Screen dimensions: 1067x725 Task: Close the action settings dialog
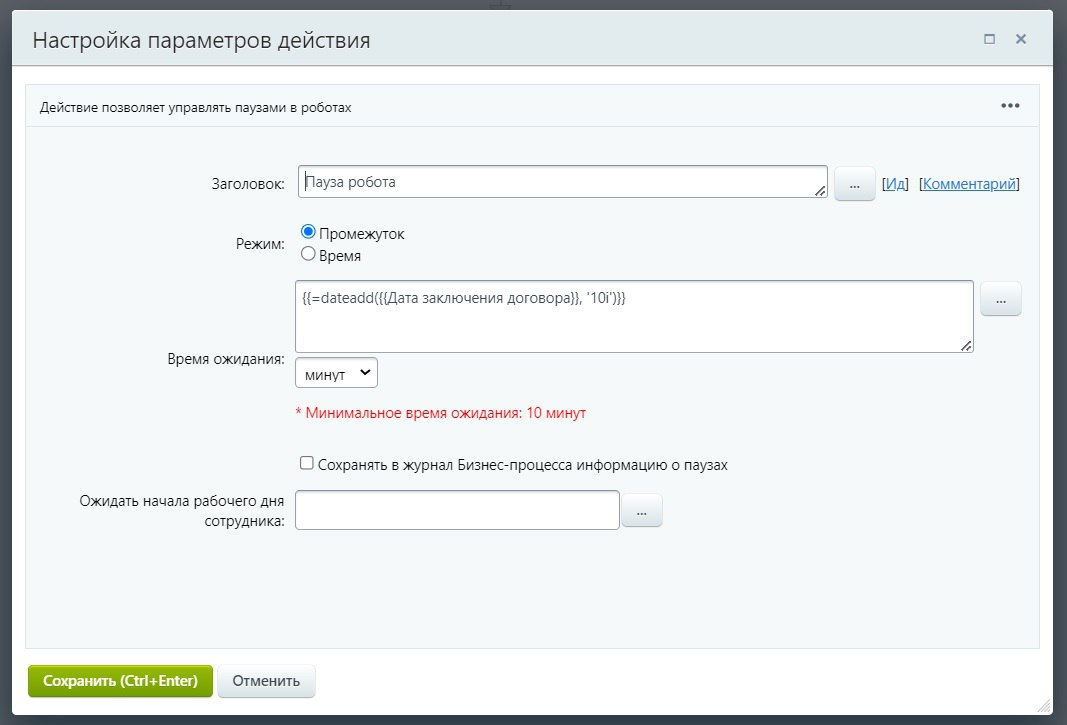(x=1021, y=39)
